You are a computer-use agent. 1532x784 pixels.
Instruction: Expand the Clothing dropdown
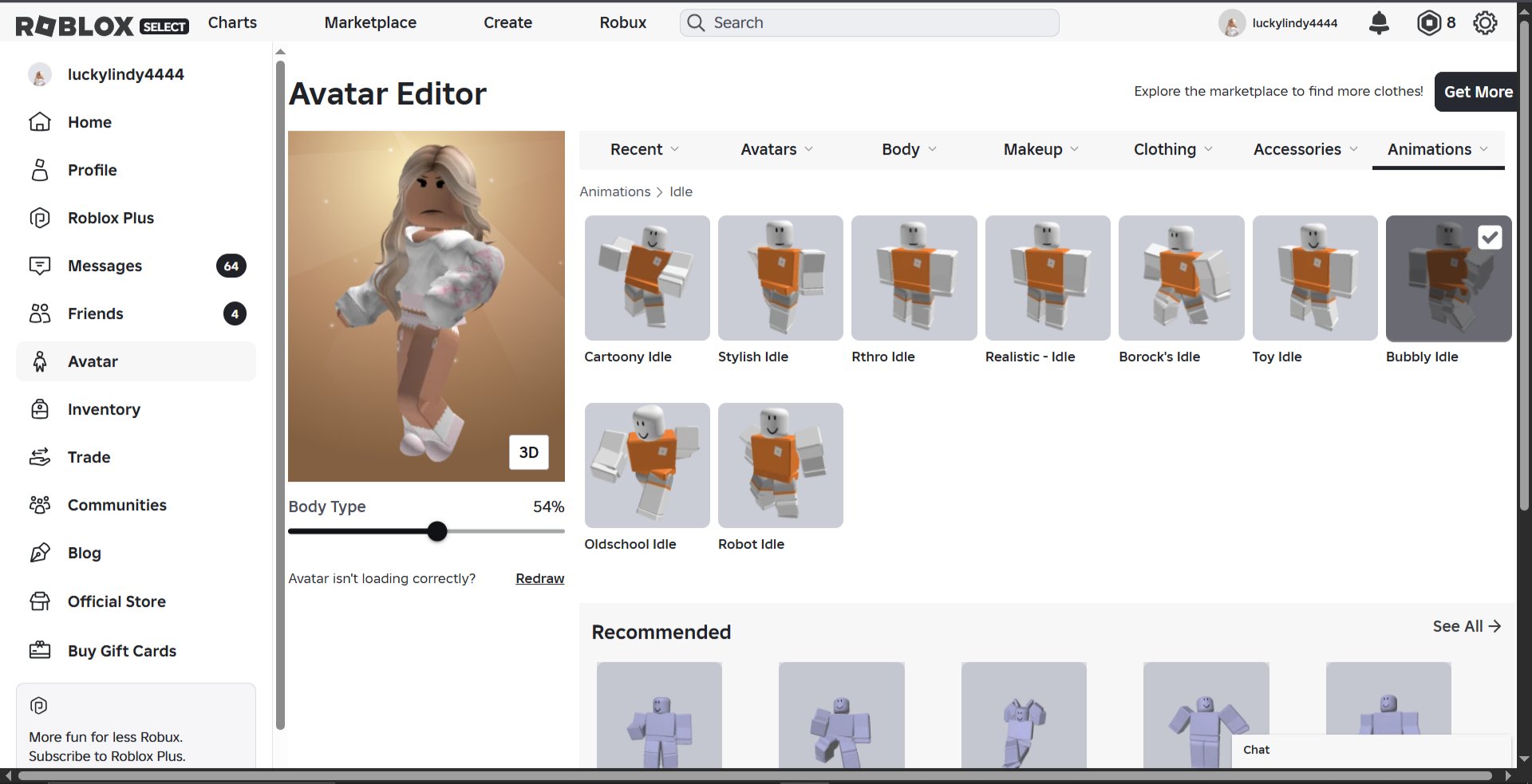[1173, 149]
